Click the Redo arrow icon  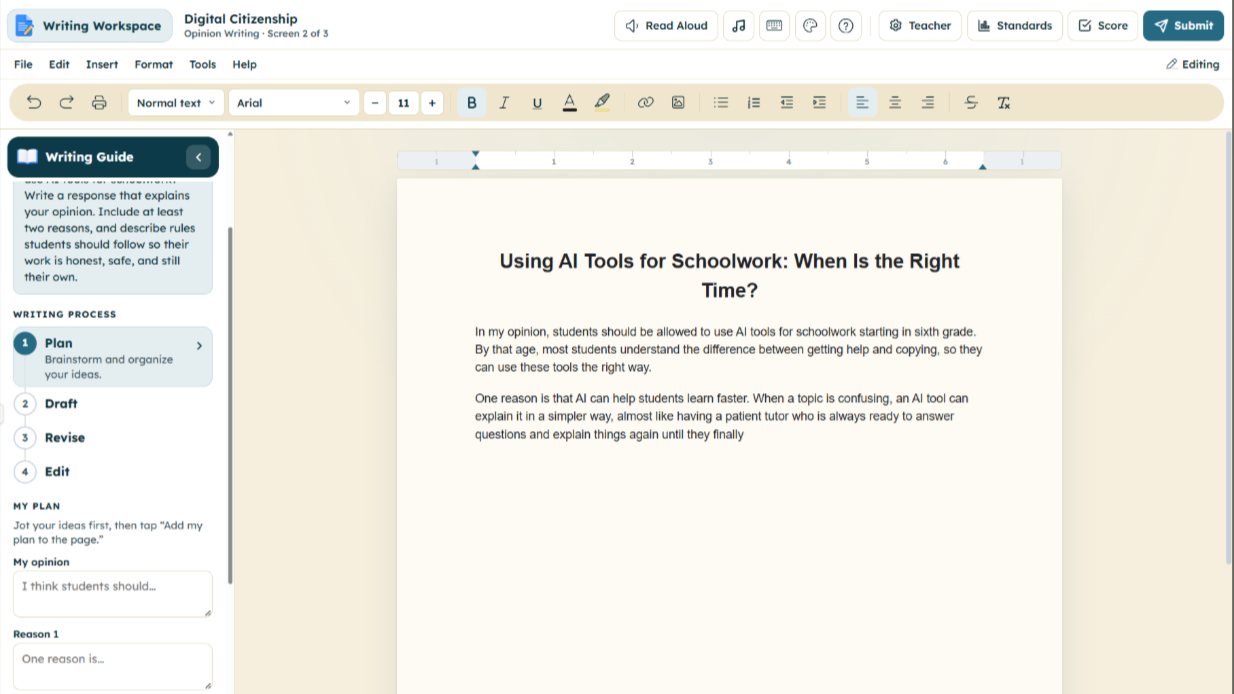click(x=67, y=102)
